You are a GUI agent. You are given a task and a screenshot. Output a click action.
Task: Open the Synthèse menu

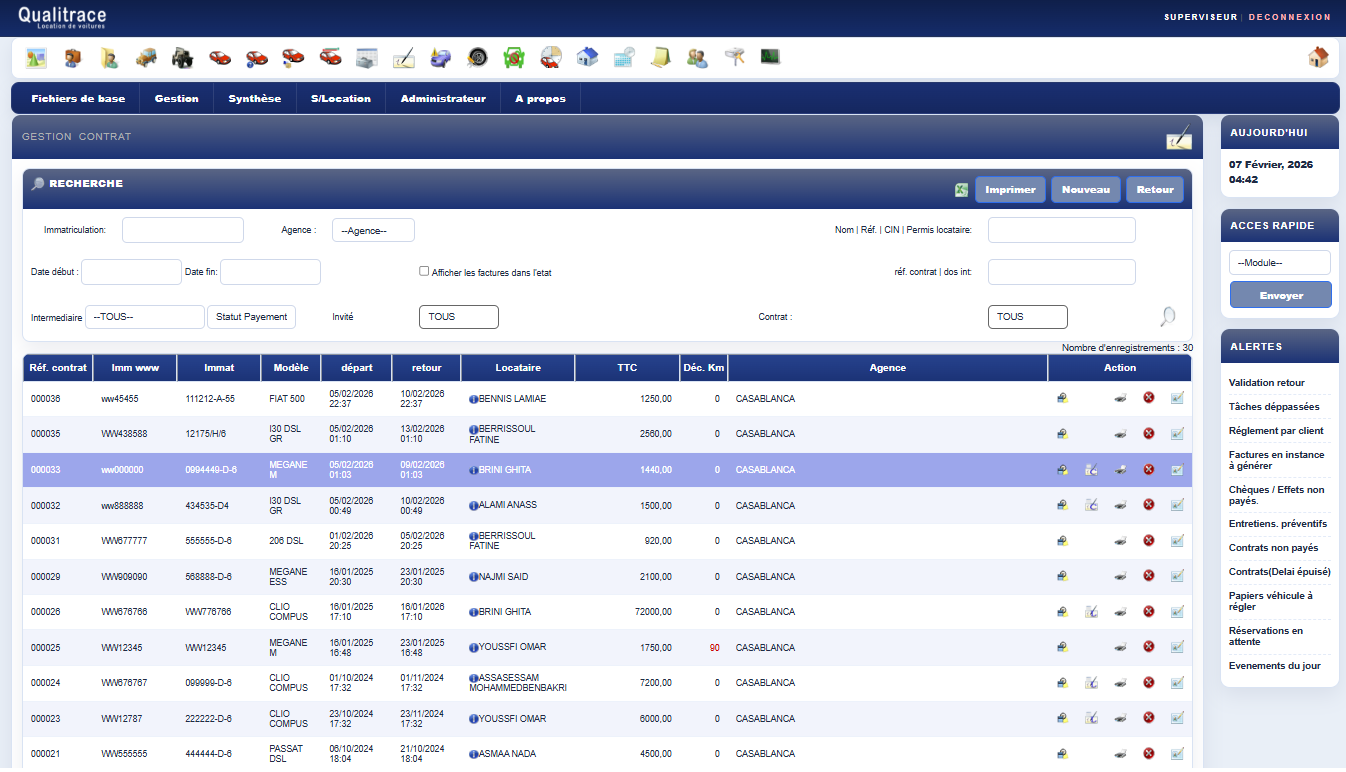pyautogui.click(x=255, y=99)
